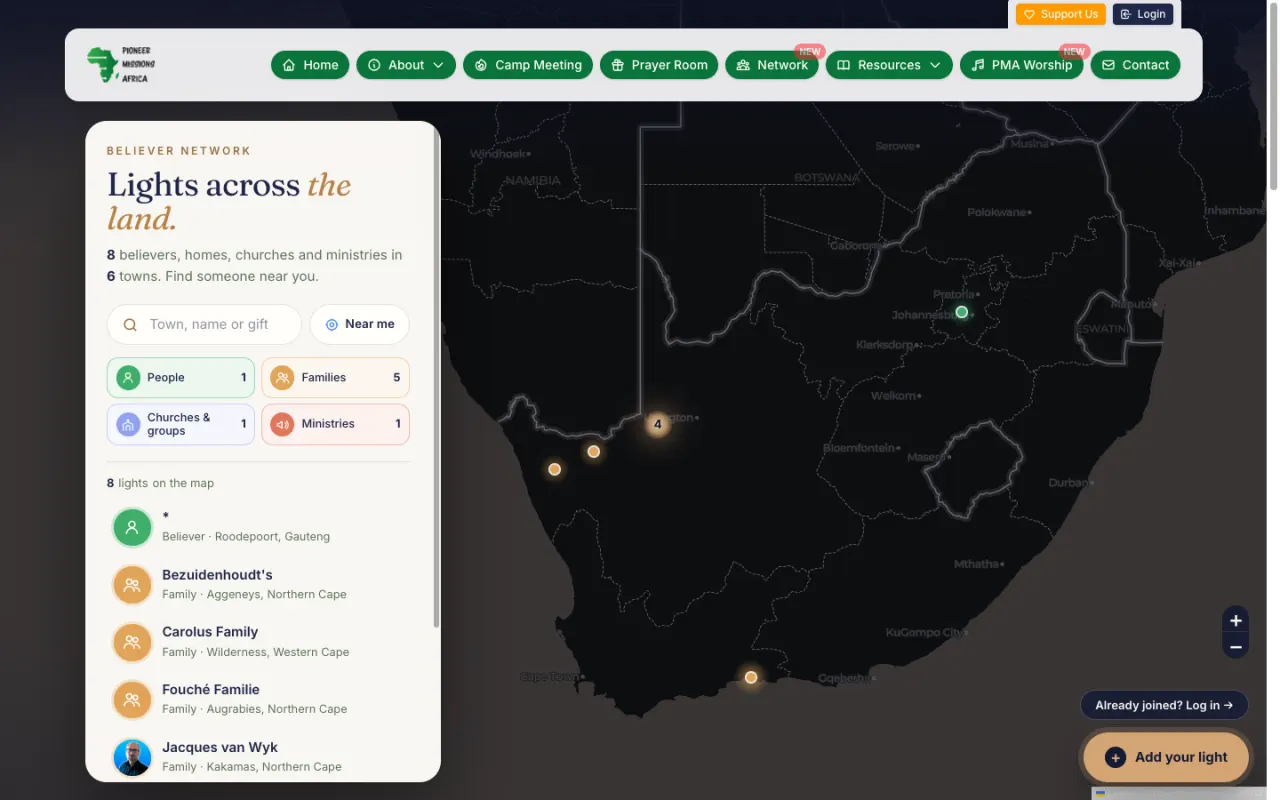Click the orange map marker near Qgeberha coast
The width and height of the screenshot is (1280, 800).
tap(751, 677)
